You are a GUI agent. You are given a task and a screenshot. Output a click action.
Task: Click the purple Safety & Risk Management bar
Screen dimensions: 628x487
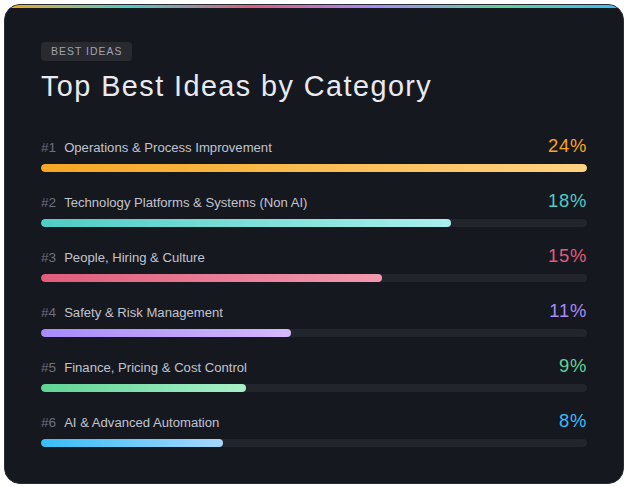click(x=166, y=333)
